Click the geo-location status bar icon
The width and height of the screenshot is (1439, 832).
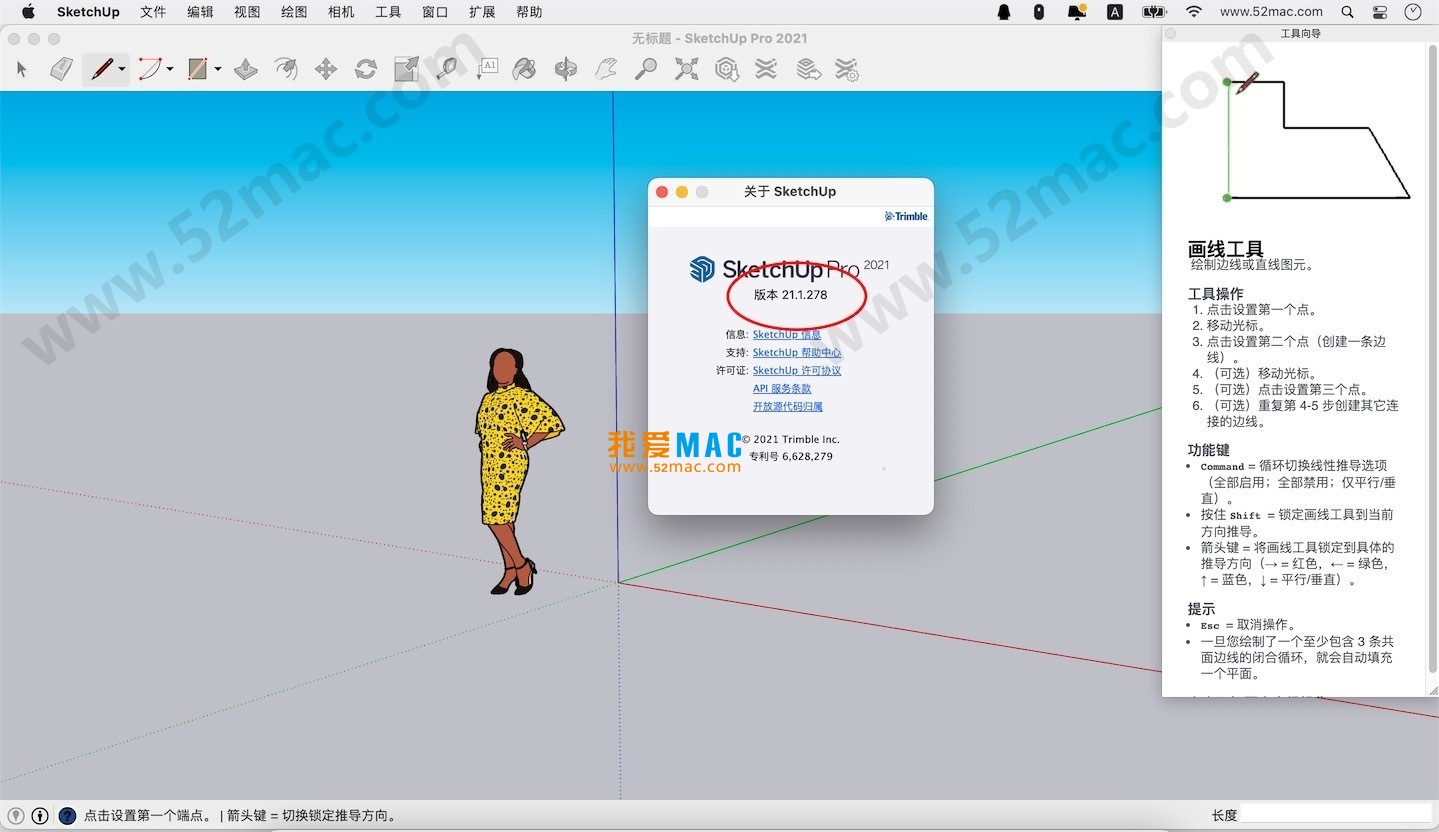[x=16, y=816]
